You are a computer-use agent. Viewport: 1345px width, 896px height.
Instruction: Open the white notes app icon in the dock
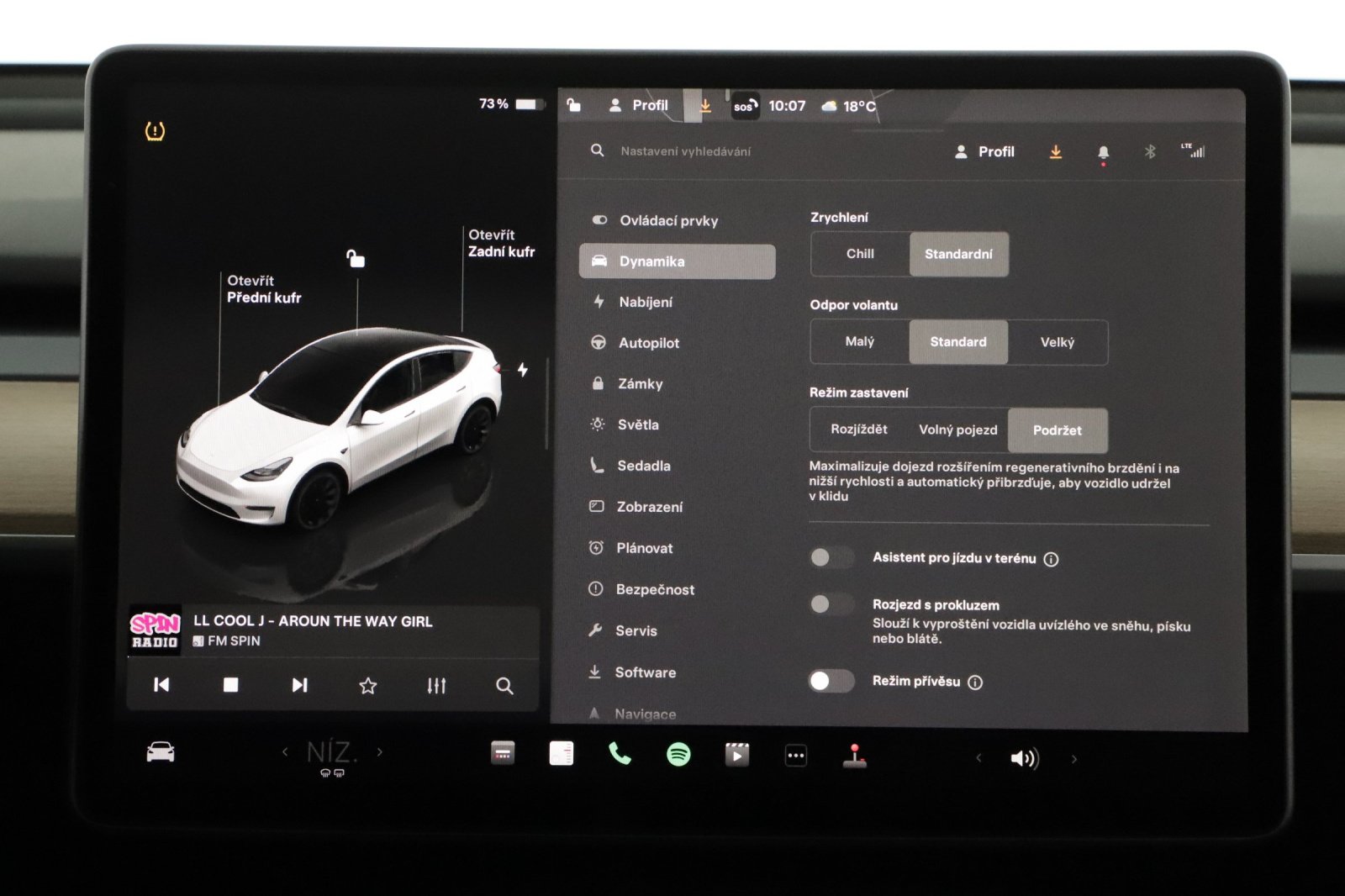562,753
